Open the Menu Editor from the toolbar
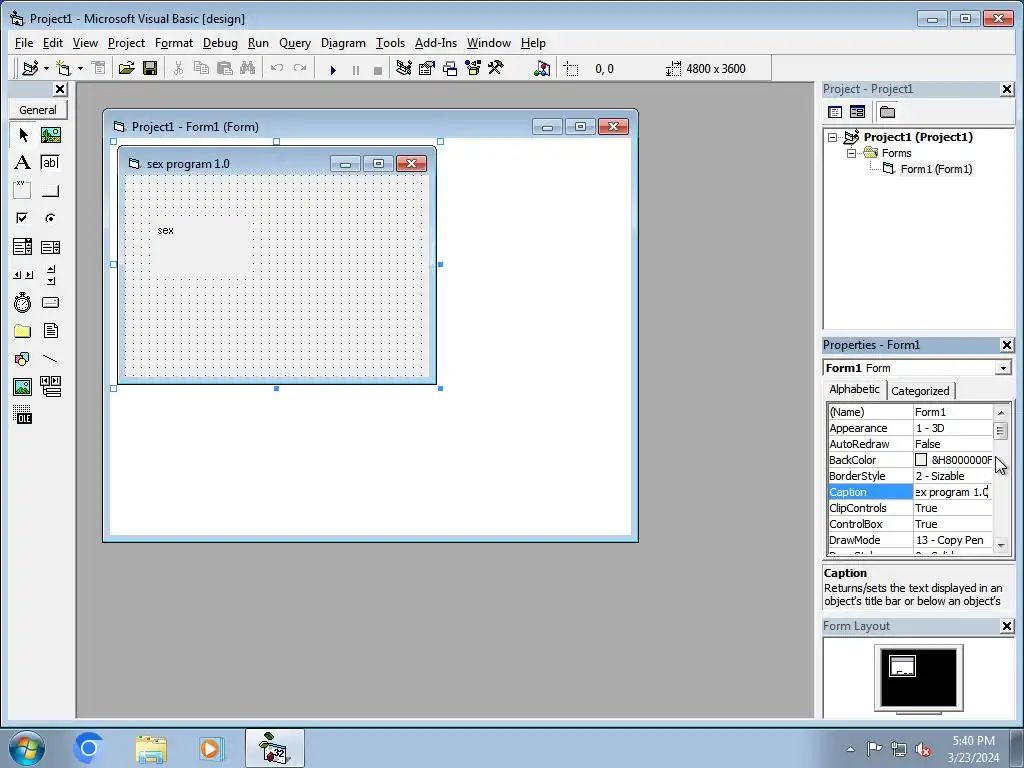The image size is (1024, 768). coord(99,69)
